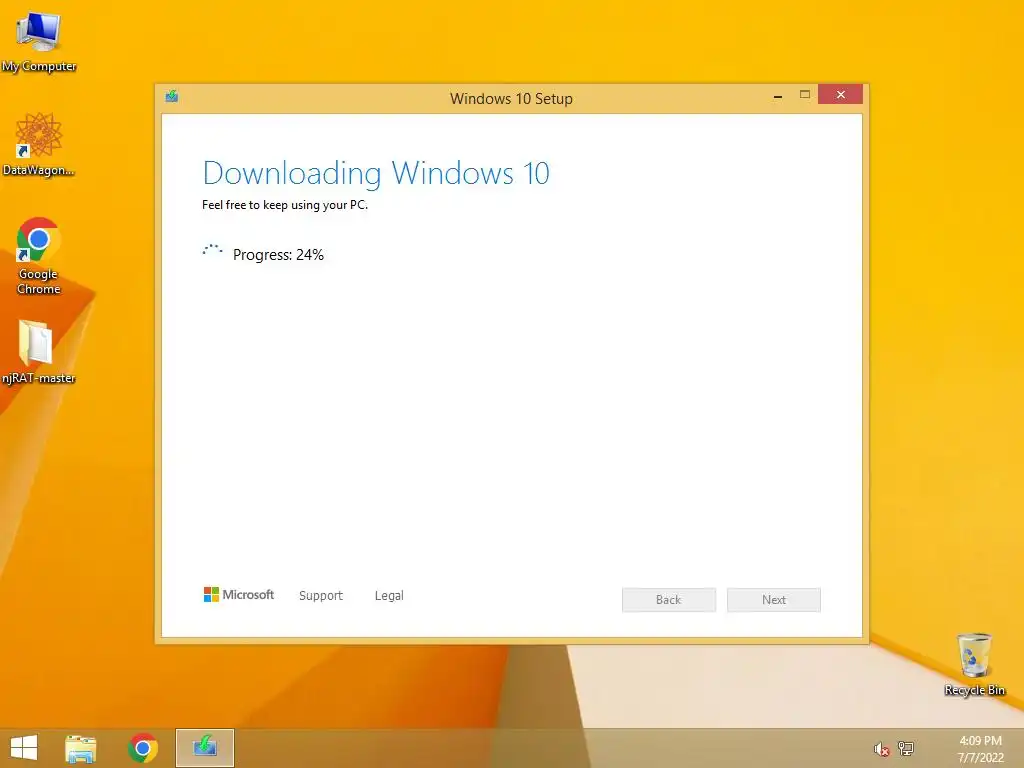Open the network tray icon
Viewport: 1024px width, 768px height.
pos(906,748)
